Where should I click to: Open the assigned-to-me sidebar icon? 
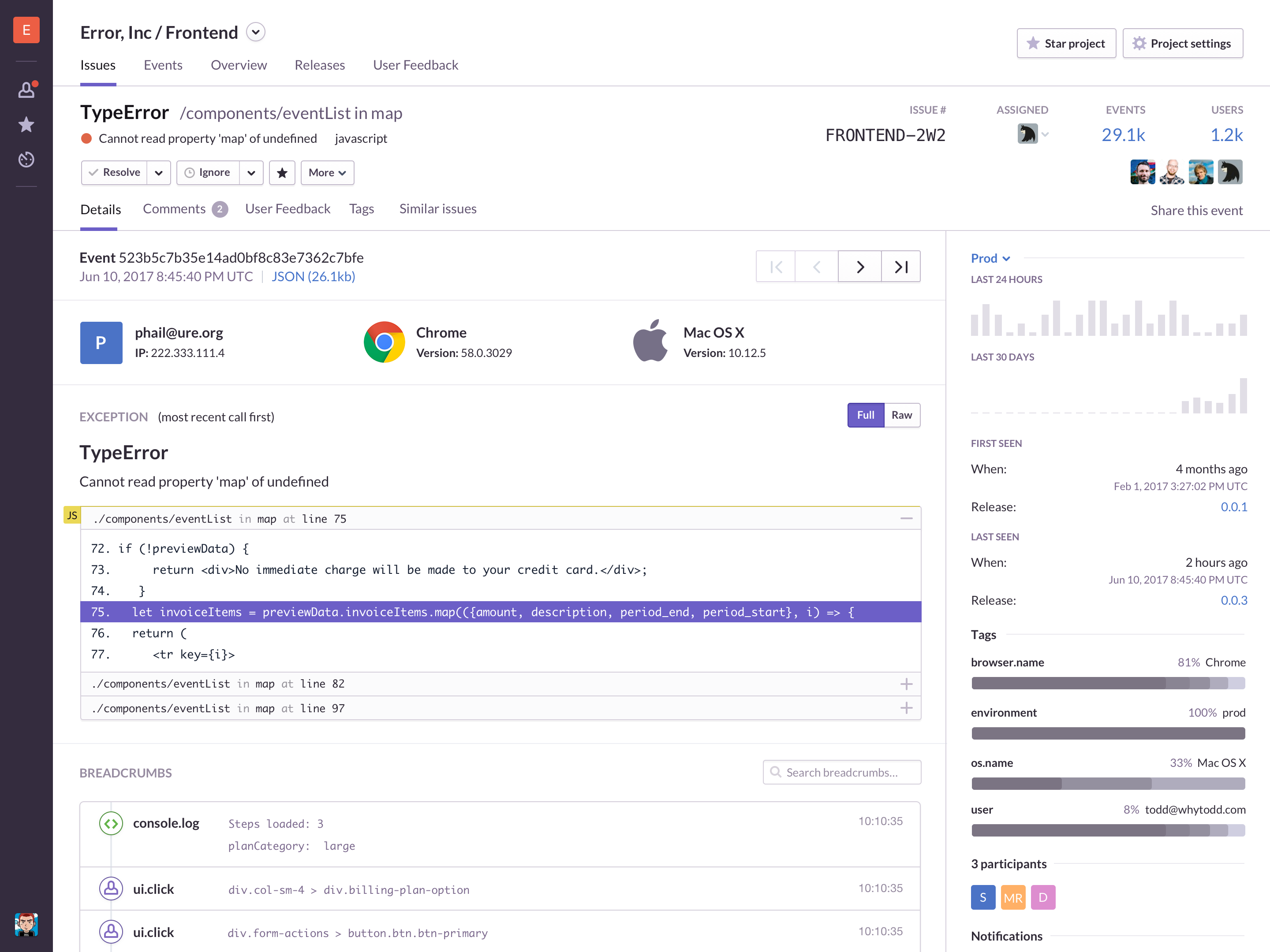(26, 89)
